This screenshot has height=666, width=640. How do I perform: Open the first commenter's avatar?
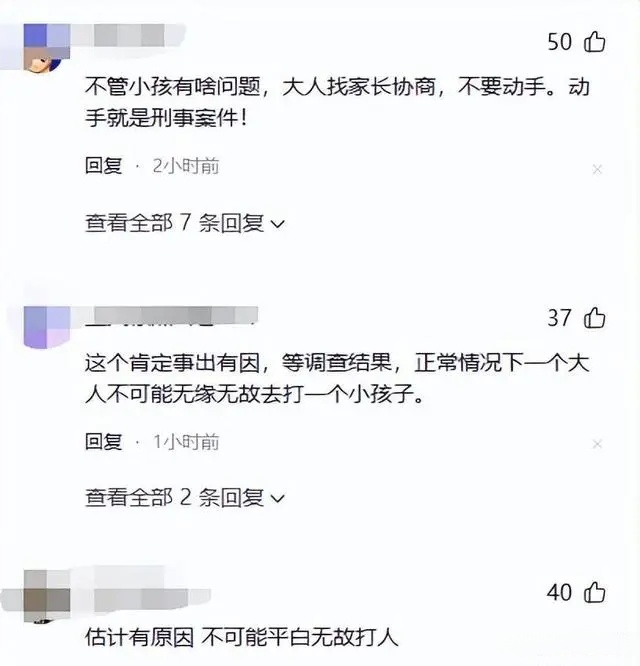[x=47, y=48]
